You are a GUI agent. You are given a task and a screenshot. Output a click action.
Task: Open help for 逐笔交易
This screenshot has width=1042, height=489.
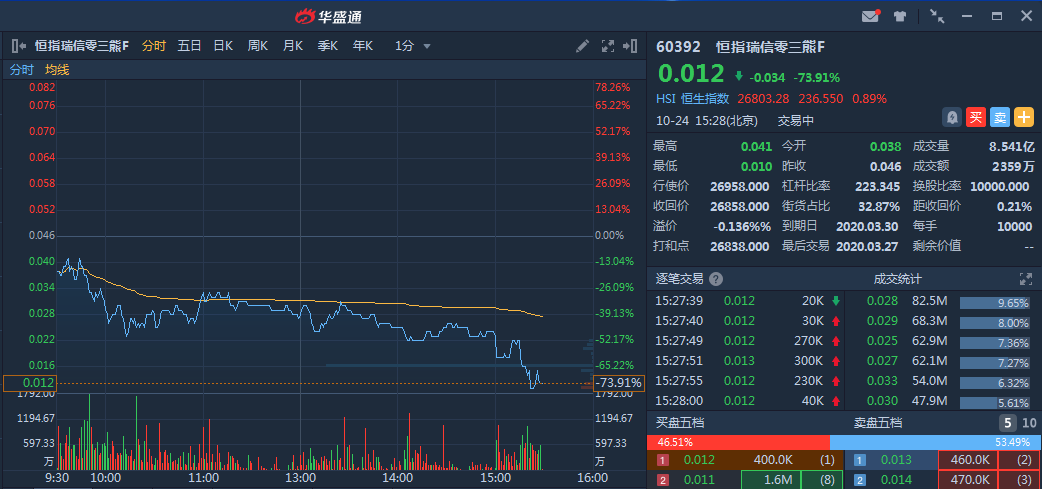[x=716, y=279]
